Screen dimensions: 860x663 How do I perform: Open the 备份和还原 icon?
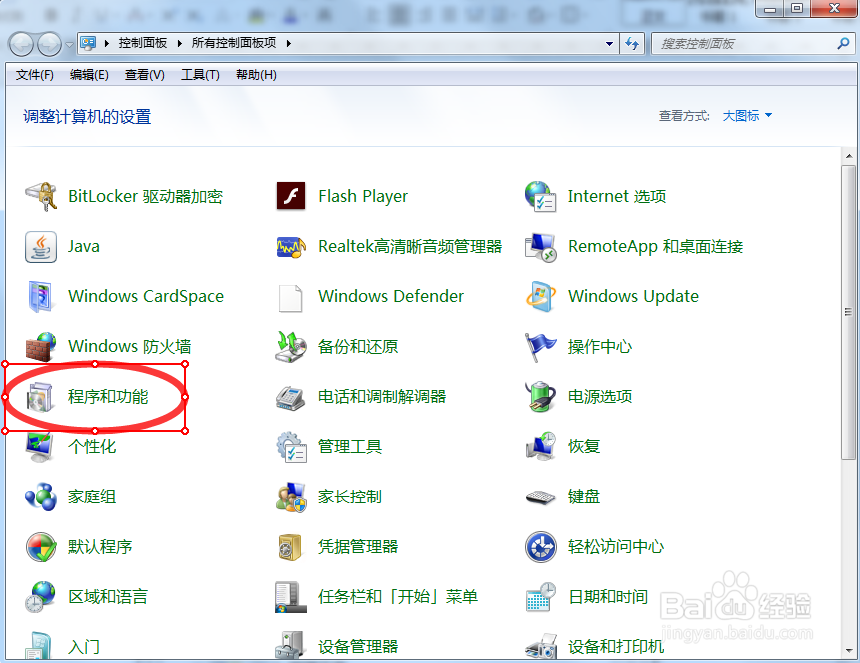(x=291, y=347)
